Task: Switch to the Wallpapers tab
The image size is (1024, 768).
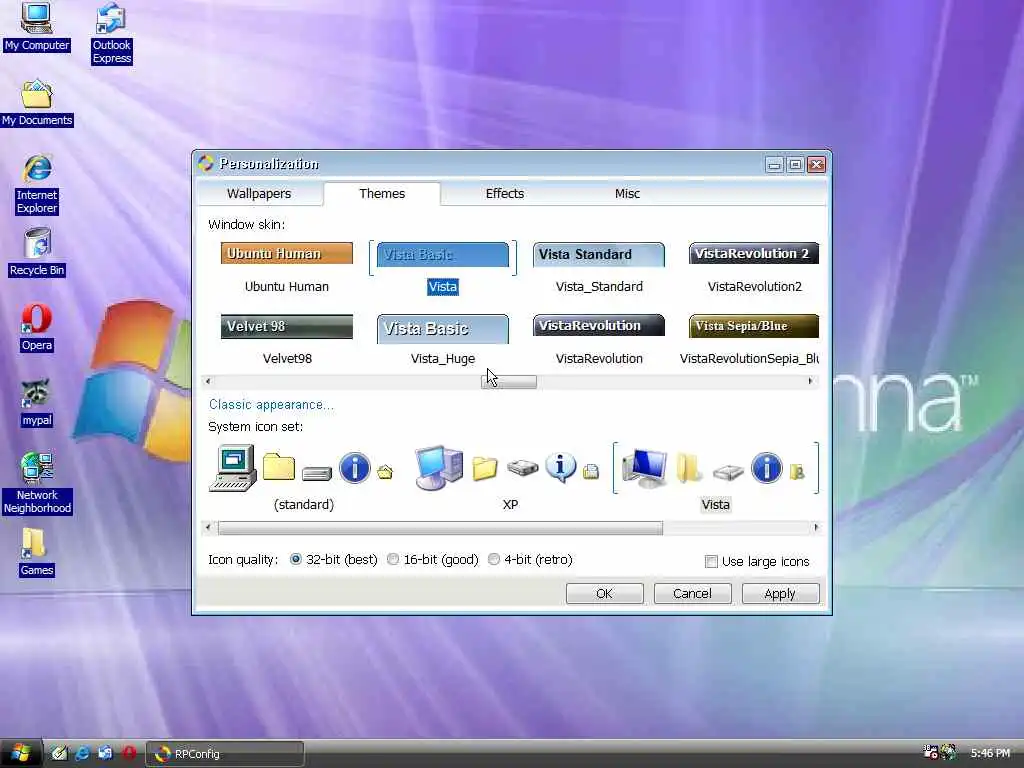Action: pos(259,193)
